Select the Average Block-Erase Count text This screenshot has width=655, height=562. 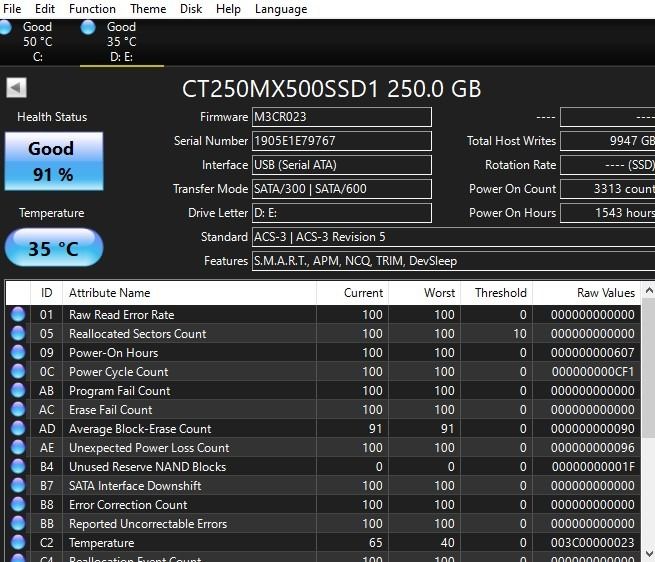(140, 429)
